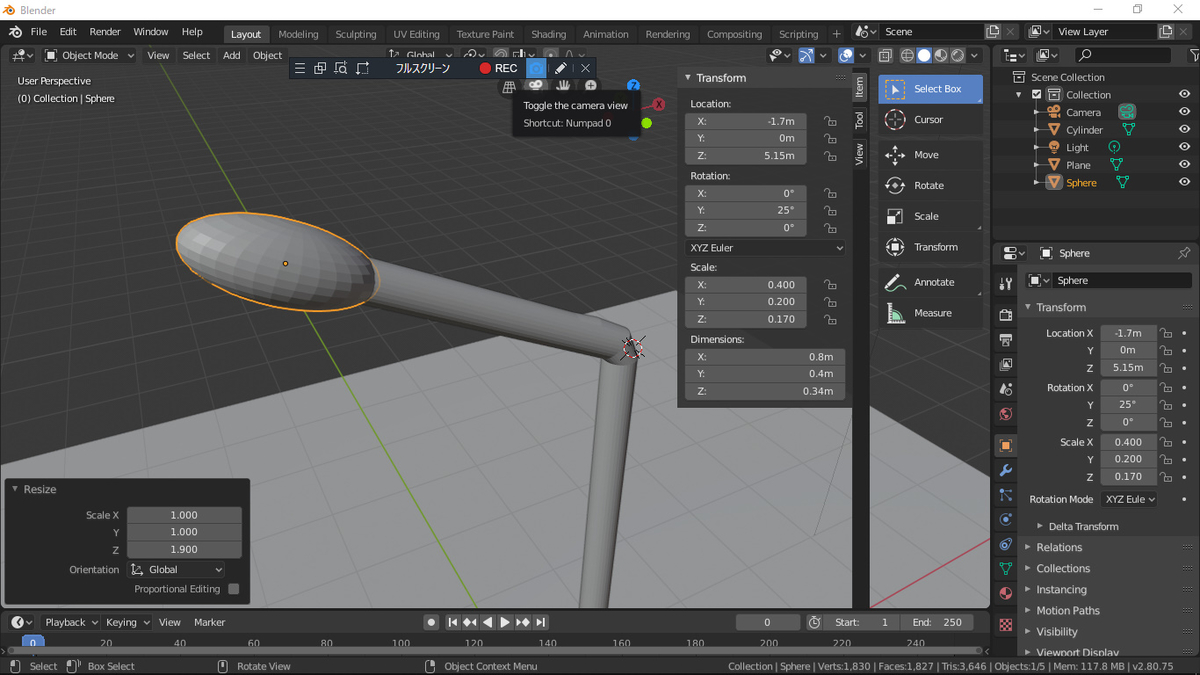
Task: Open the Physics properties tab
Action: click(1006, 520)
